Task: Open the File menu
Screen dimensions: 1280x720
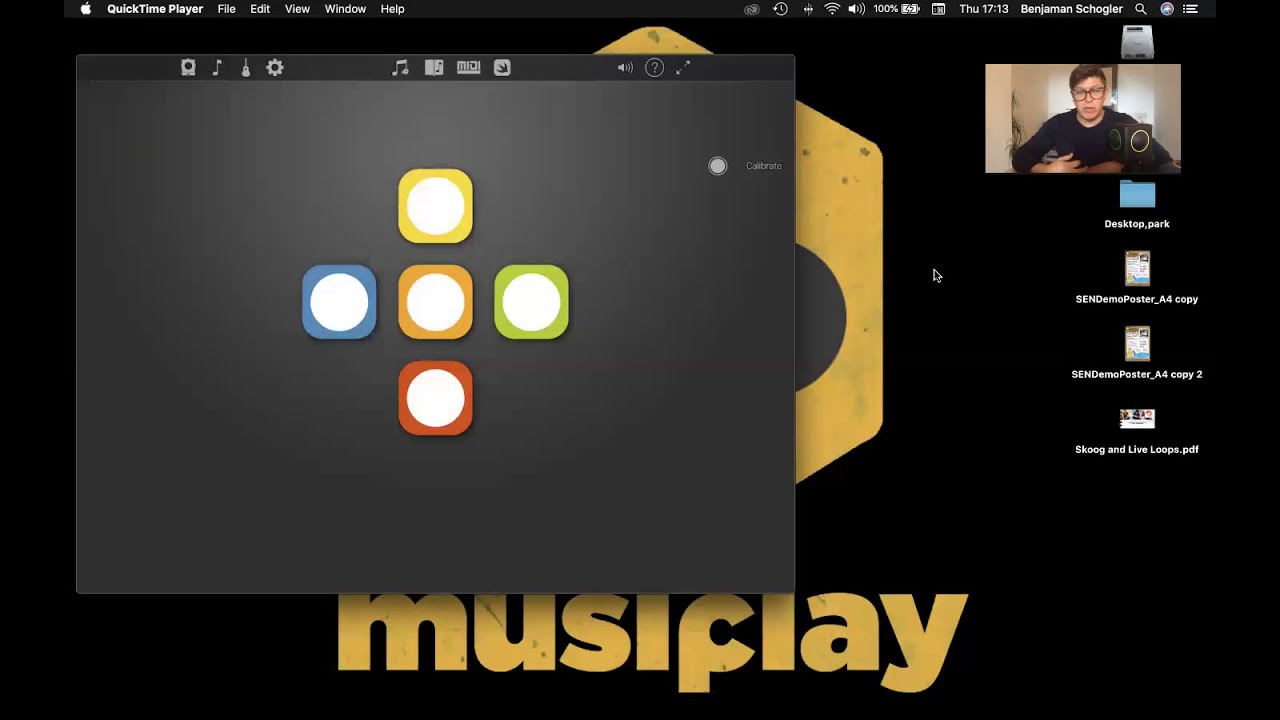Action: tap(227, 9)
